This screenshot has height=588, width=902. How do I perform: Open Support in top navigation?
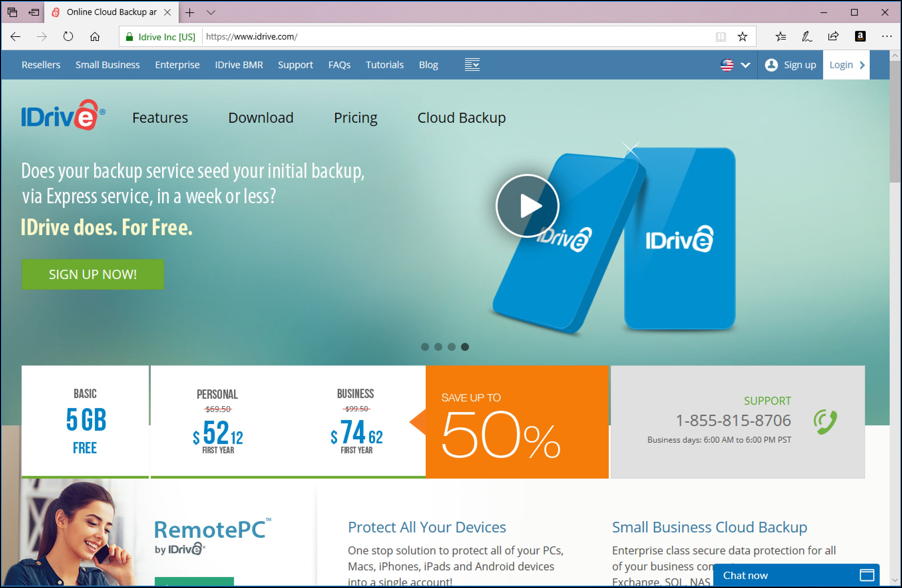[295, 65]
